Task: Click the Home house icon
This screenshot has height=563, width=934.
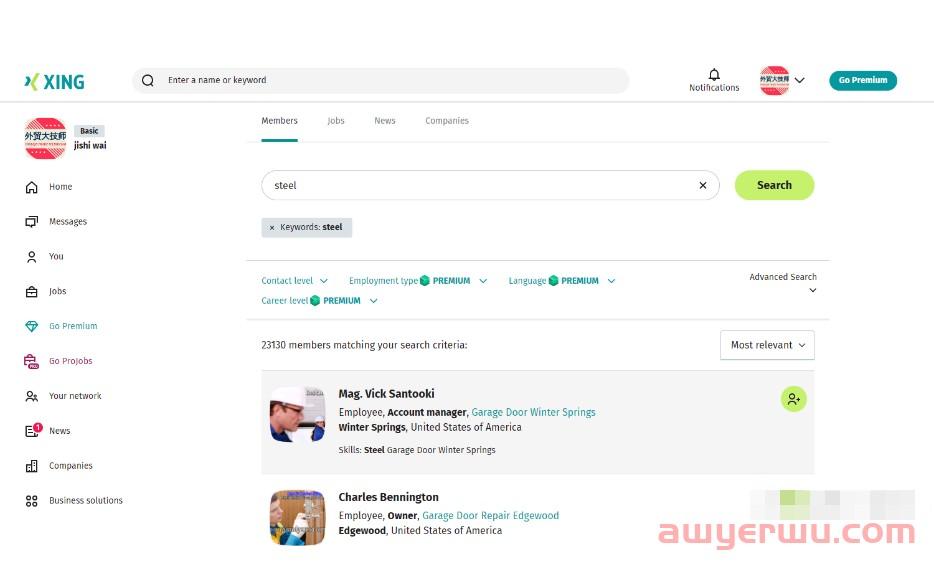Action: tap(32, 187)
